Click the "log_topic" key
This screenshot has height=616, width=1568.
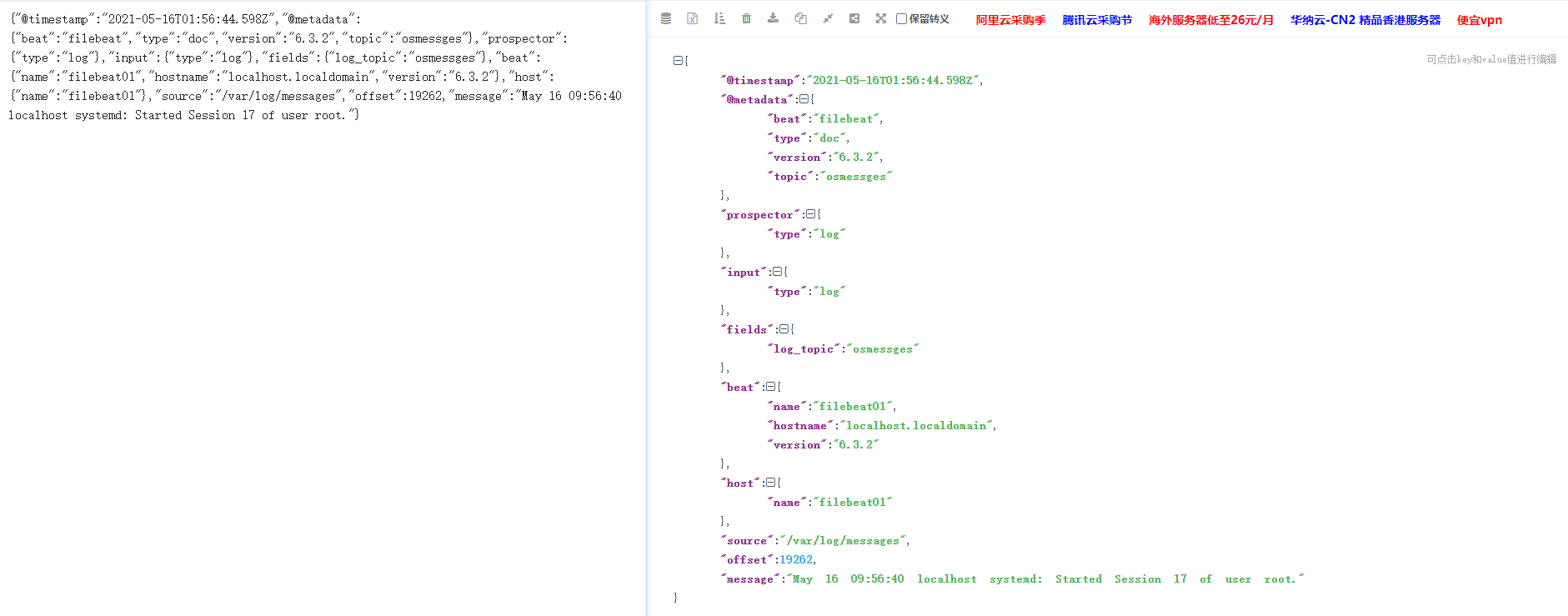click(x=804, y=348)
